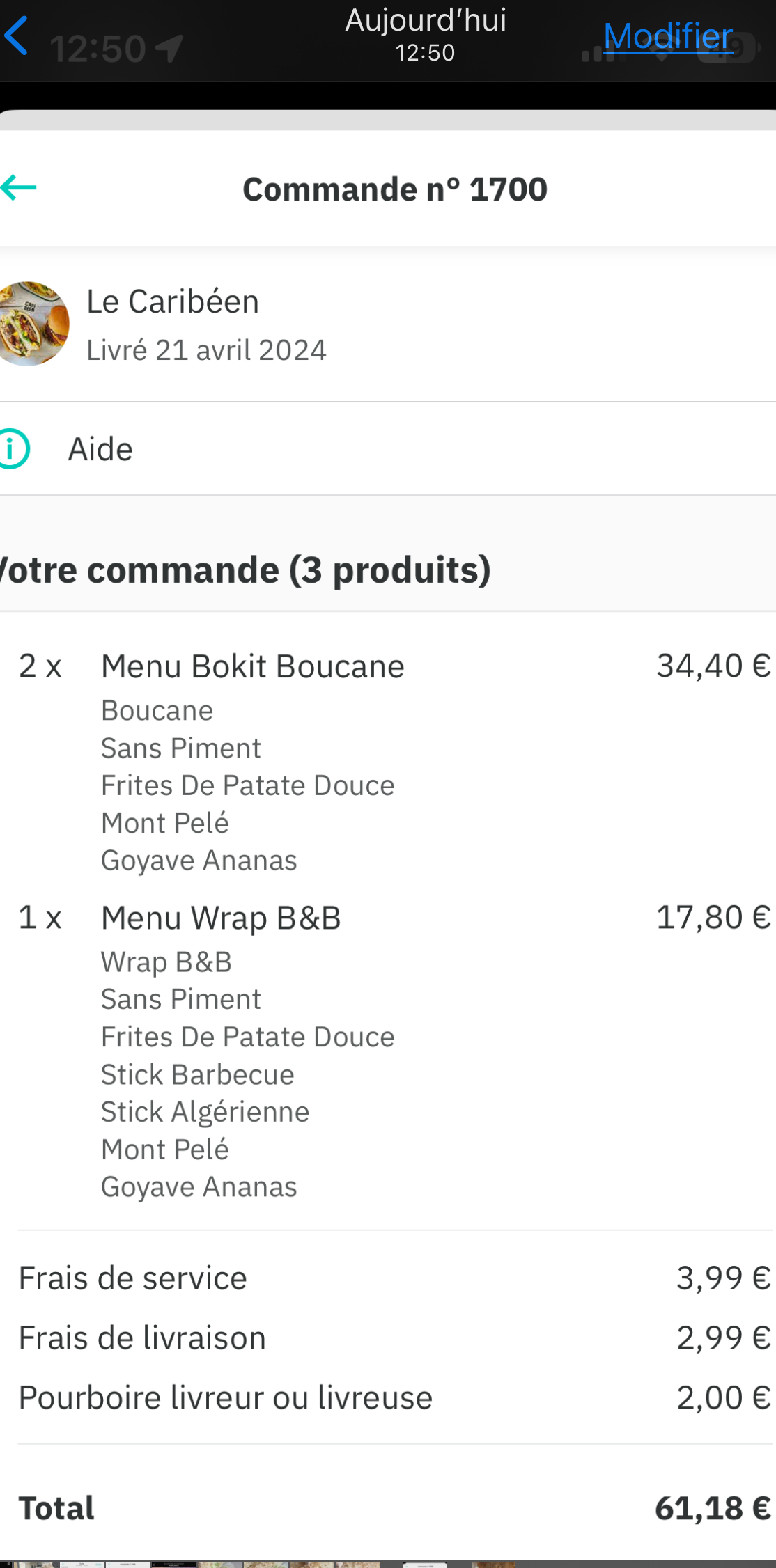
Task: Click the info circle icon beside Aide
Action: [x=13, y=449]
